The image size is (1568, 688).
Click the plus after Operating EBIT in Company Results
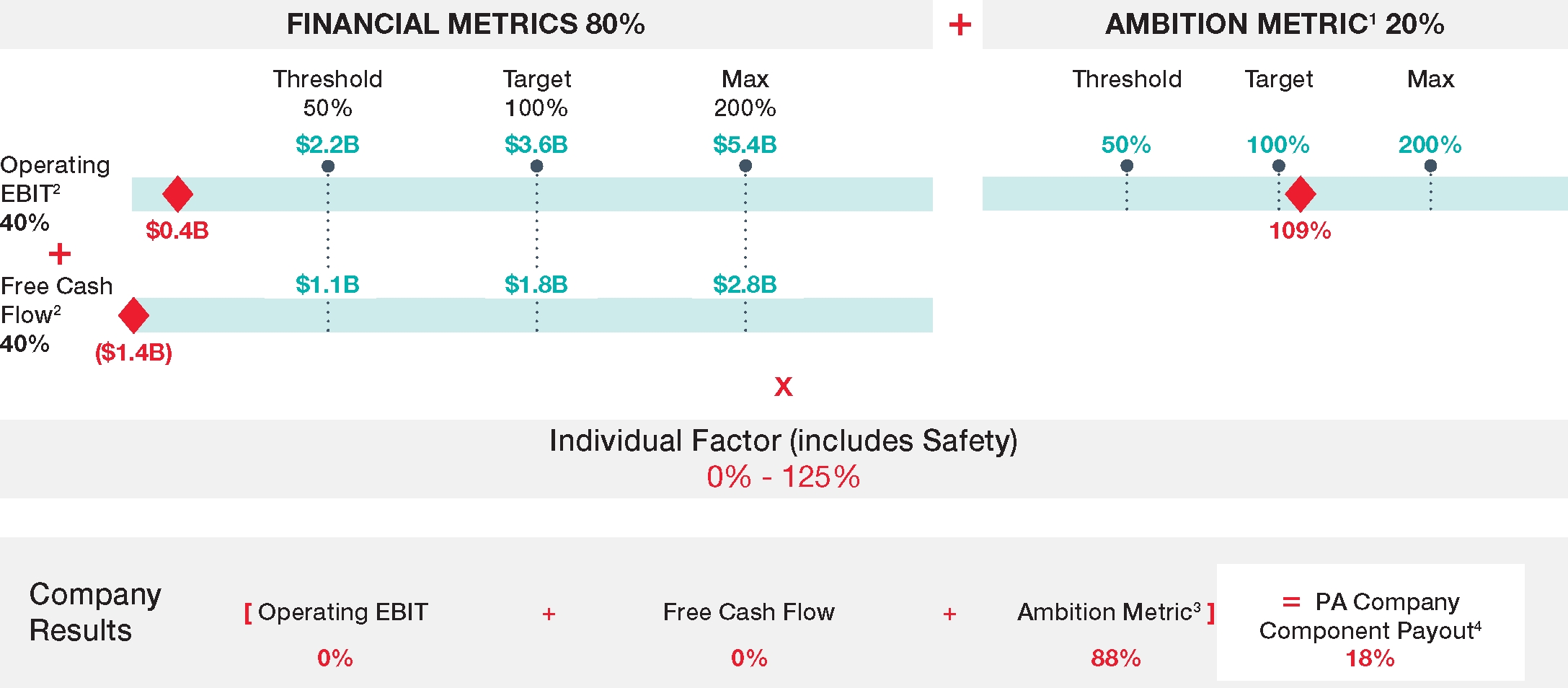pyautogui.click(x=549, y=614)
